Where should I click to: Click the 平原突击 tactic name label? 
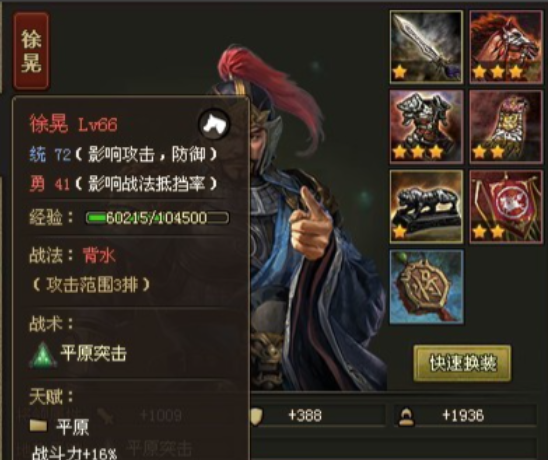(x=94, y=353)
